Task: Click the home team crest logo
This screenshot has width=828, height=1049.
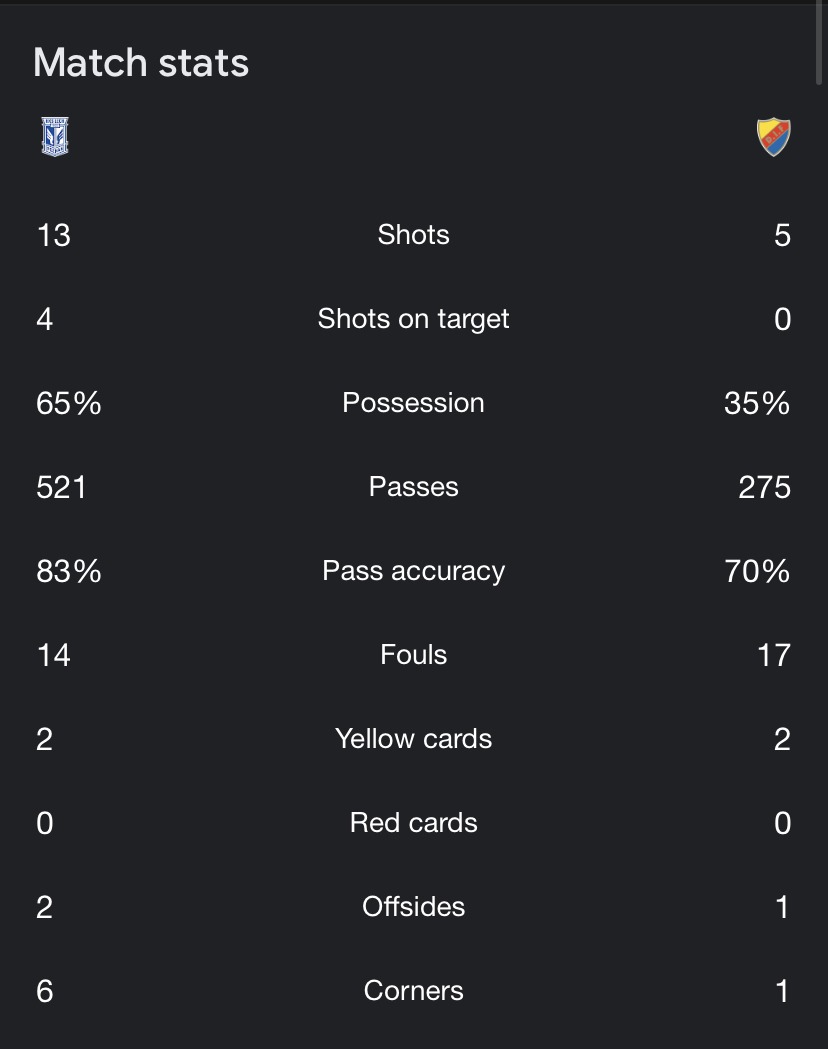Action: [55, 137]
